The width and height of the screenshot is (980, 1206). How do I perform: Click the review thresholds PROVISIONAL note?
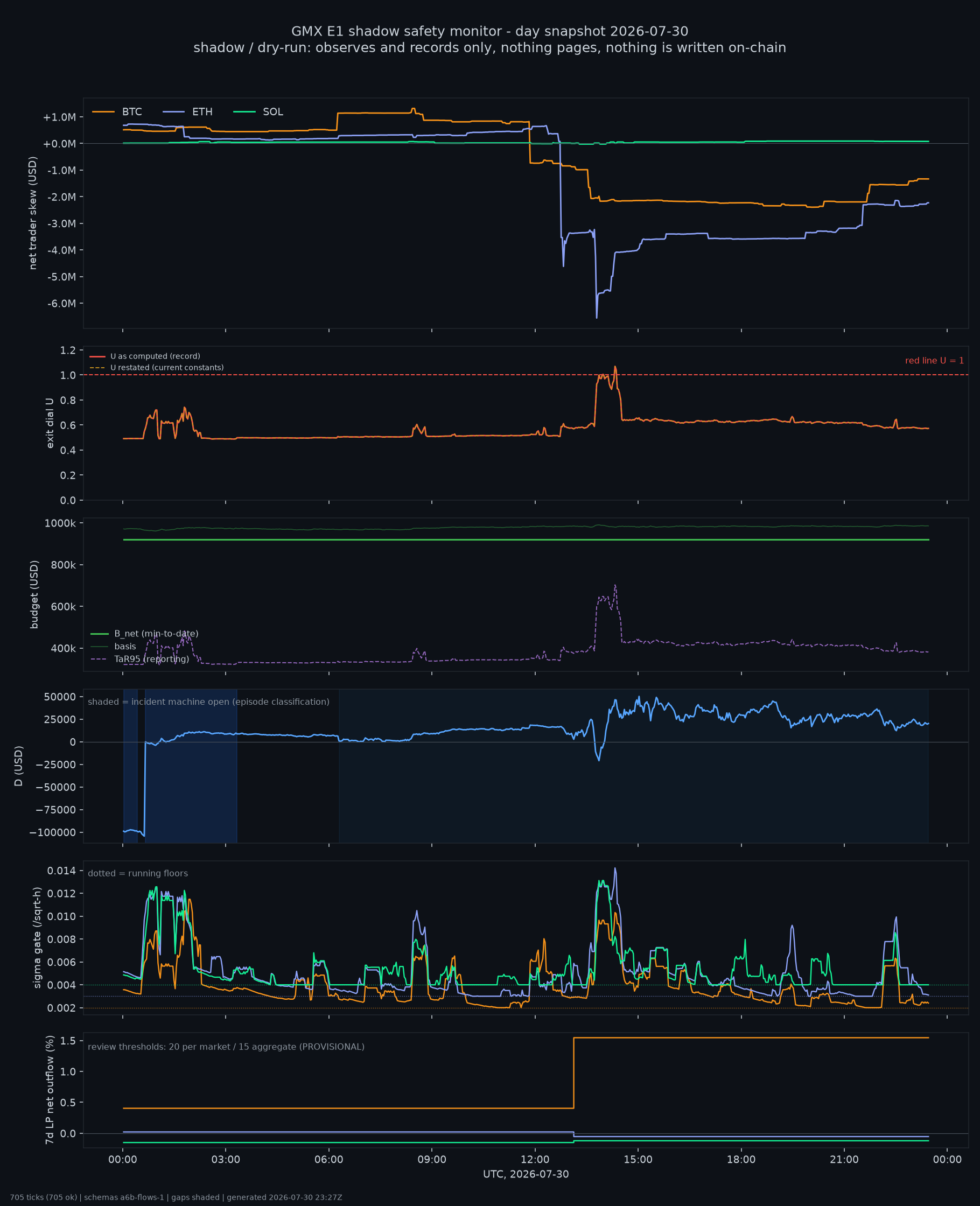point(226,1047)
